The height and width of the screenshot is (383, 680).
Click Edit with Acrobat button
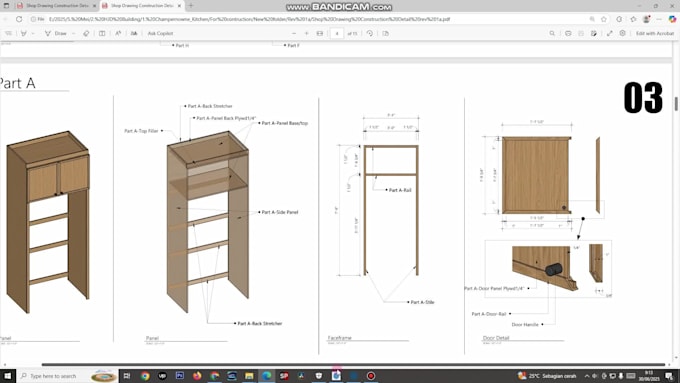(x=655, y=33)
